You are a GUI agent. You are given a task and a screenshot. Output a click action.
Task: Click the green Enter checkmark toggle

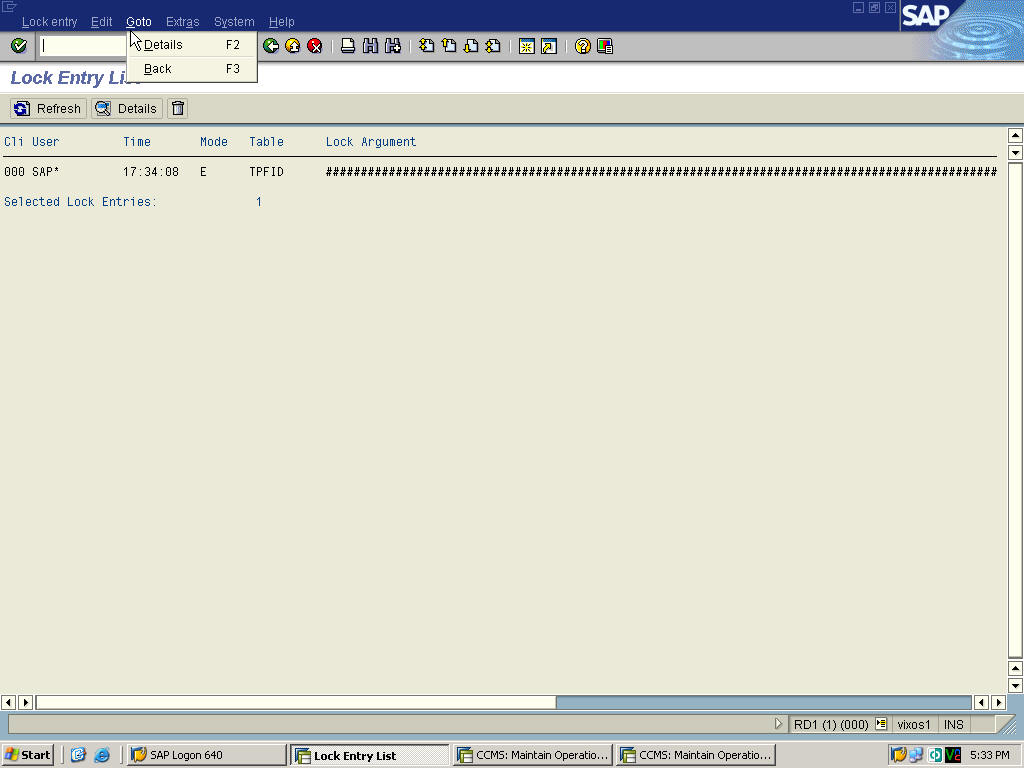[17, 45]
